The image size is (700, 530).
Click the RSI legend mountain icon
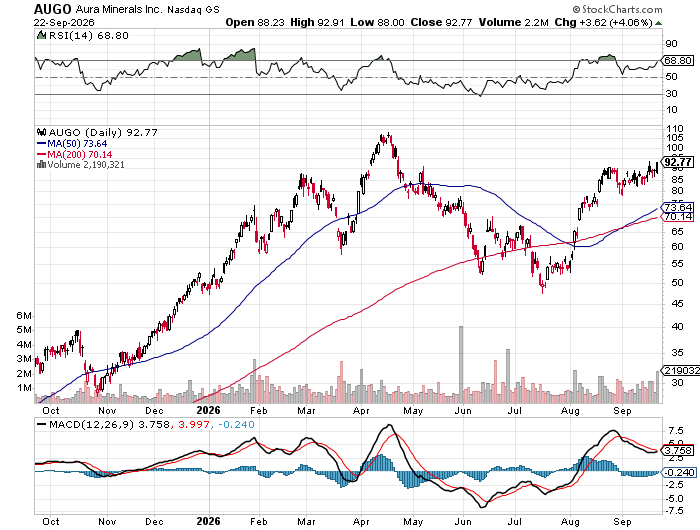42,35
